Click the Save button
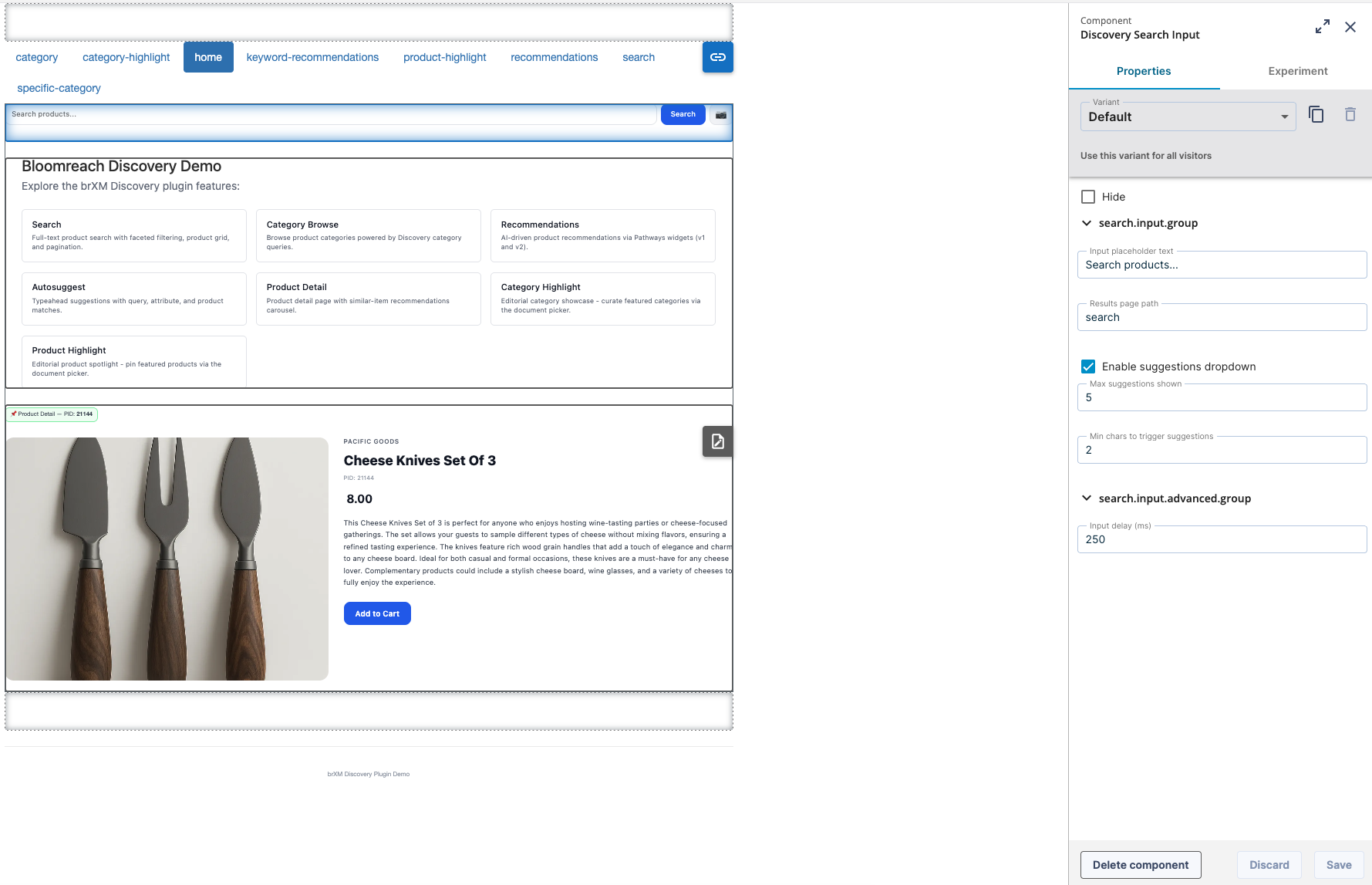The width and height of the screenshot is (1372, 885). pyautogui.click(x=1339, y=865)
